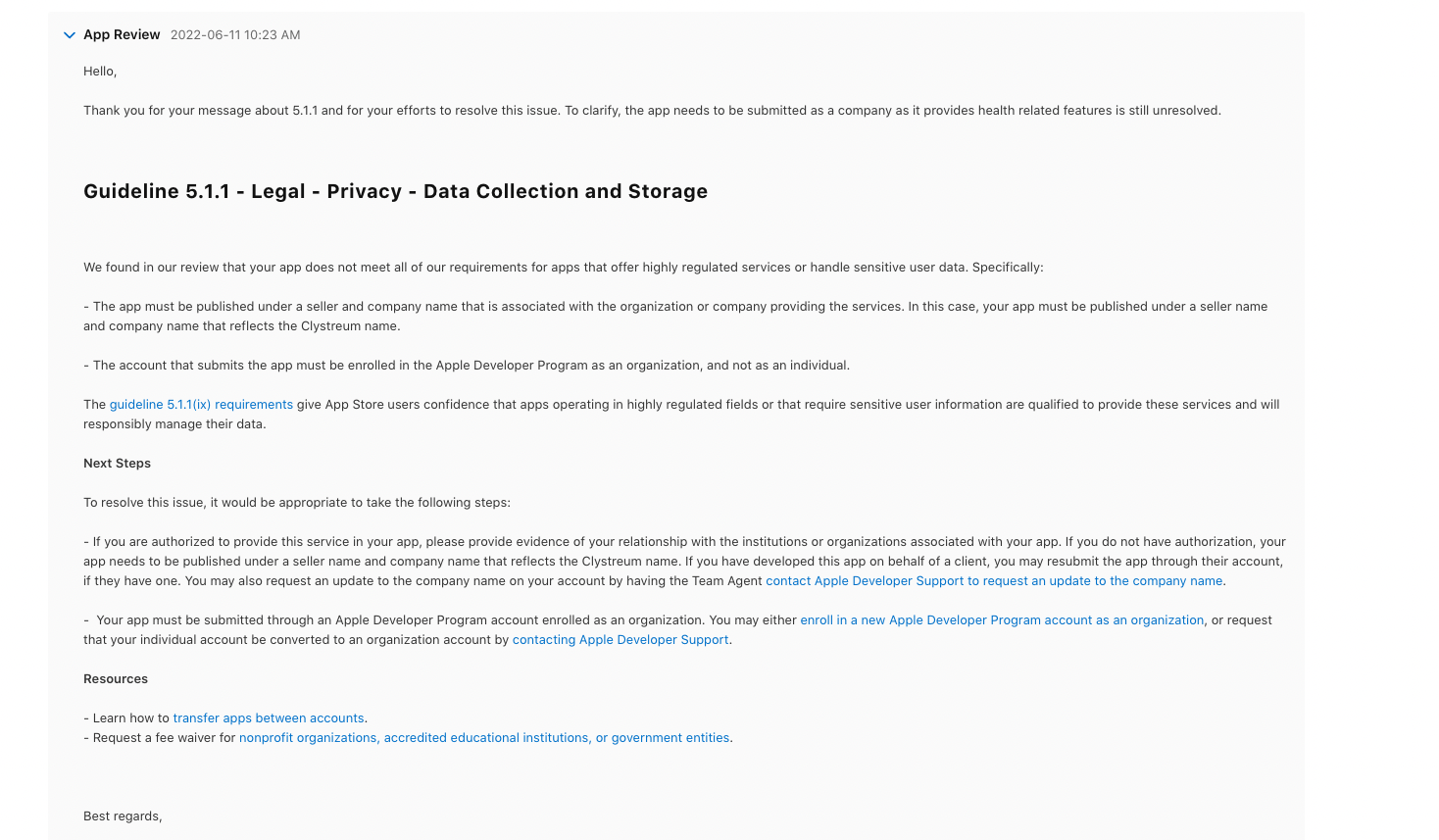Follow the enroll as an organization link

1002,620
